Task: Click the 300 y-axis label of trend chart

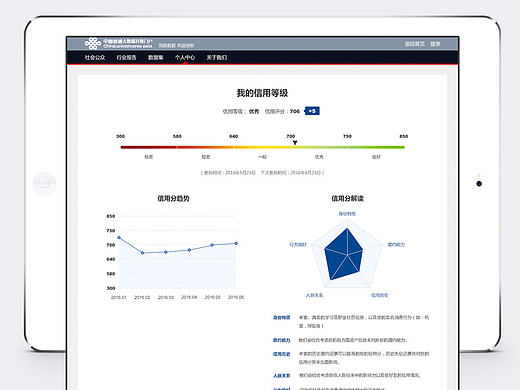Action: [111, 288]
